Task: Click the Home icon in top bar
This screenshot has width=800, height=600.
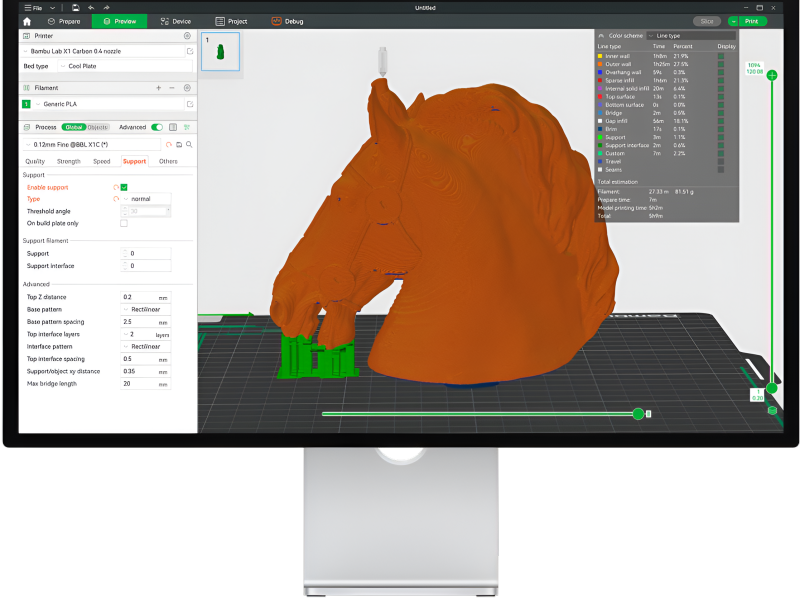Action: [27, 21]
